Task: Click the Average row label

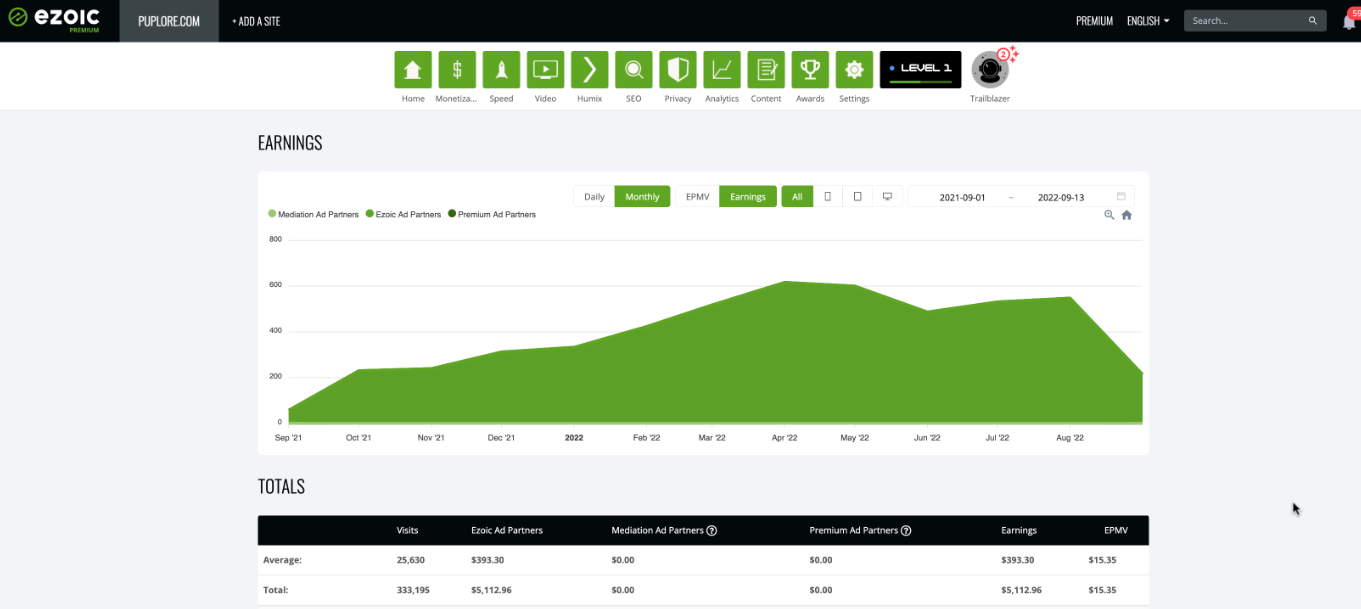Action: point(282,561)
